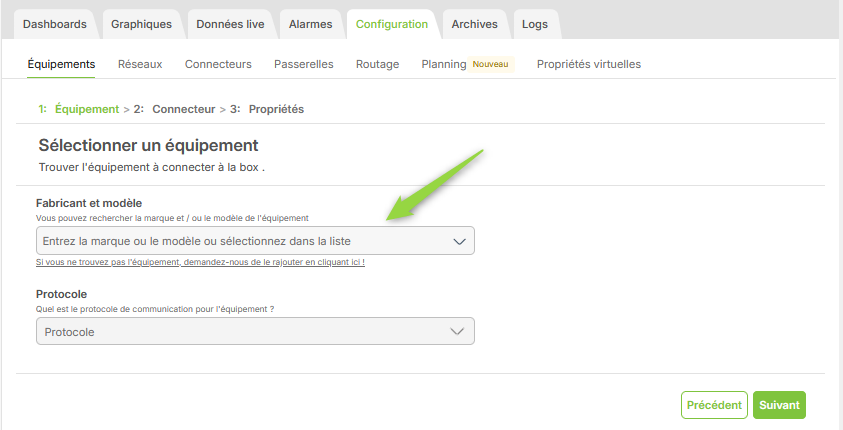Select the Configuration tab
Image resolution: width=843 pixels, height=430 pixels.
pyautogui.click(x=392, y=24)
